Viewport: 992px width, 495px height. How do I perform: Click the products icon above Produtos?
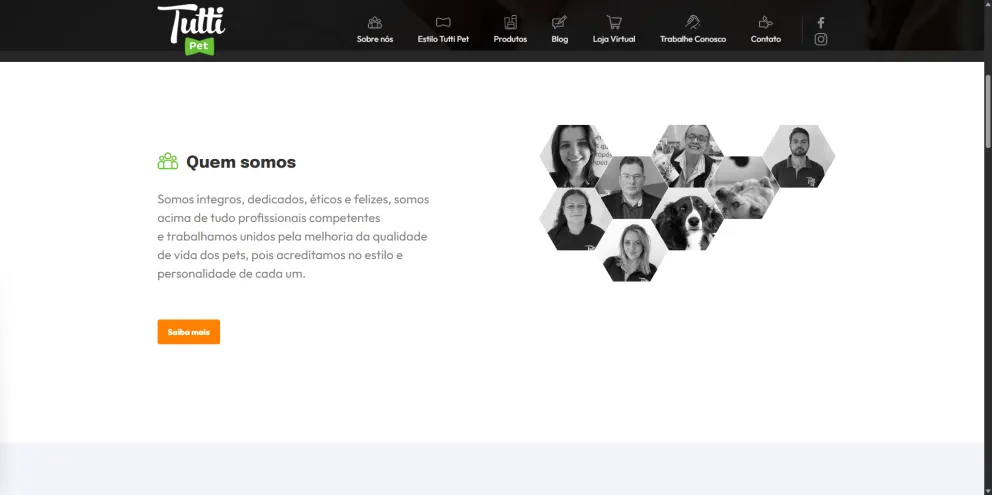(x=510, y=23)
